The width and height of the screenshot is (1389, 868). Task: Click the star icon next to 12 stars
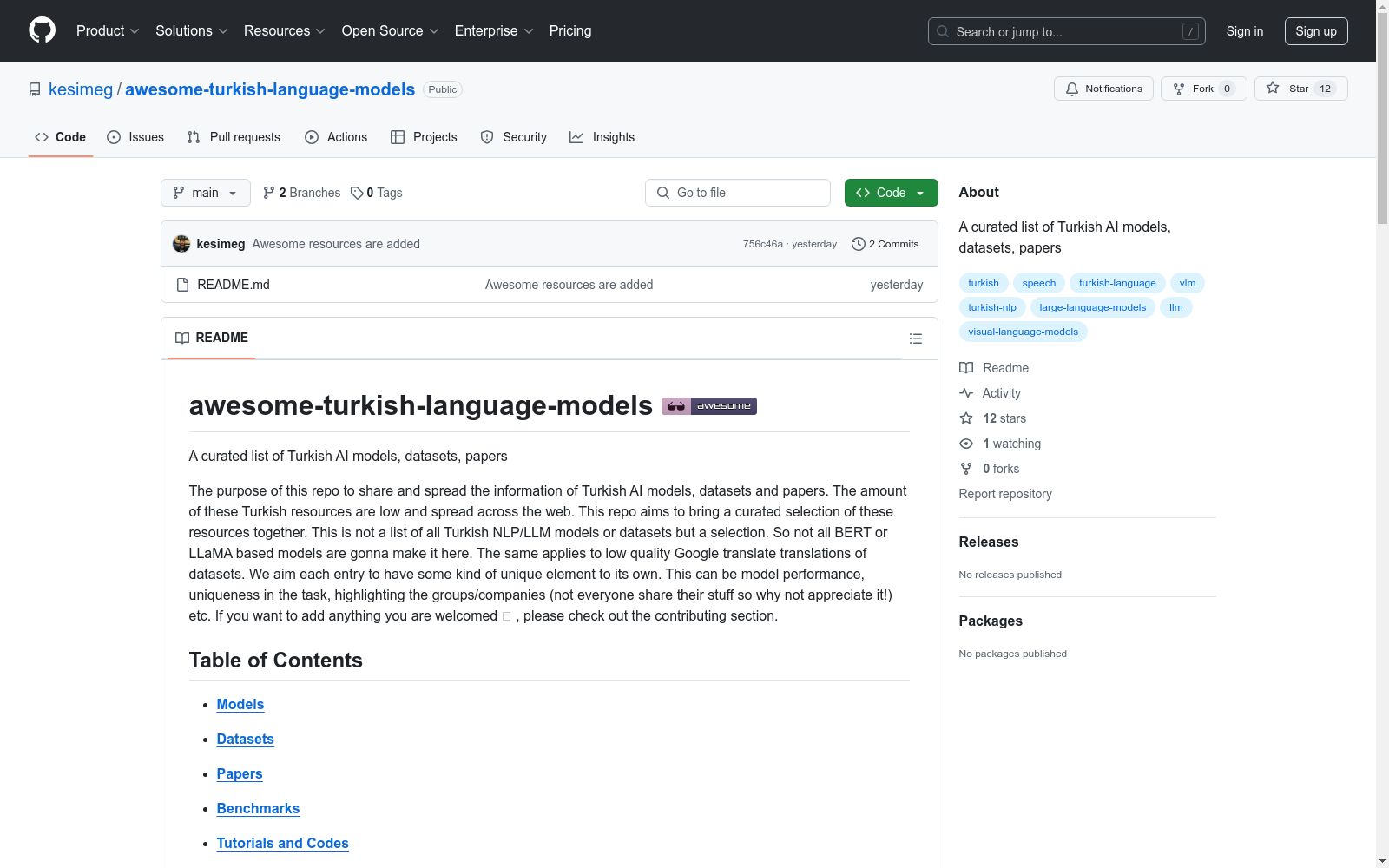point(966,418)
